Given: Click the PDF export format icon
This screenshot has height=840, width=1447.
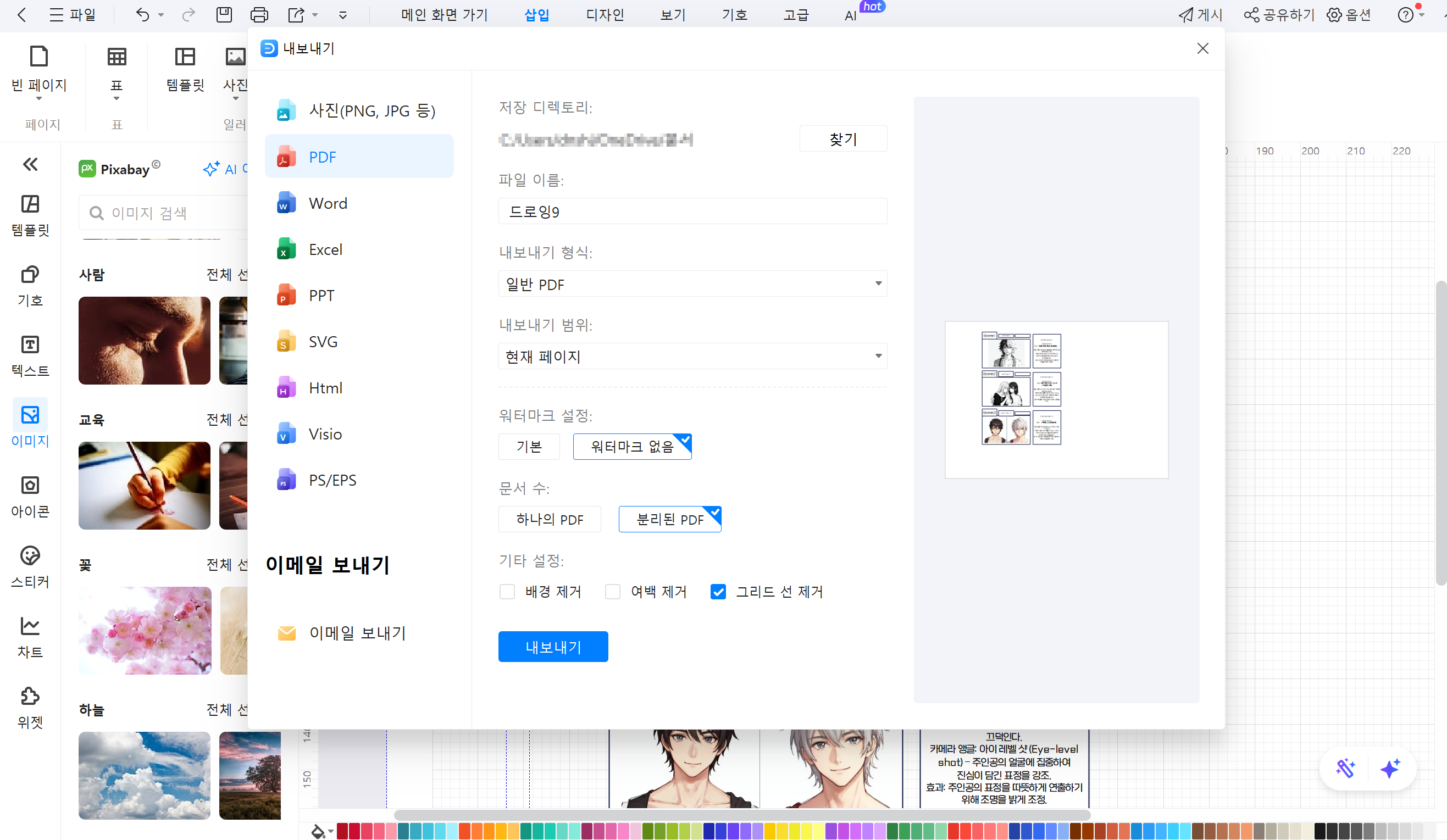Looking at the screenshot, I should point(287,157).
